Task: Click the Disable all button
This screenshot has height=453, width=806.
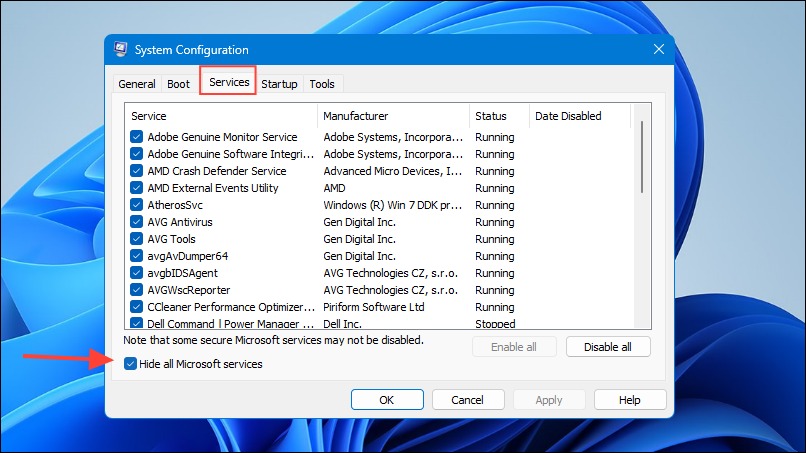Action: [x=608, y=347]
